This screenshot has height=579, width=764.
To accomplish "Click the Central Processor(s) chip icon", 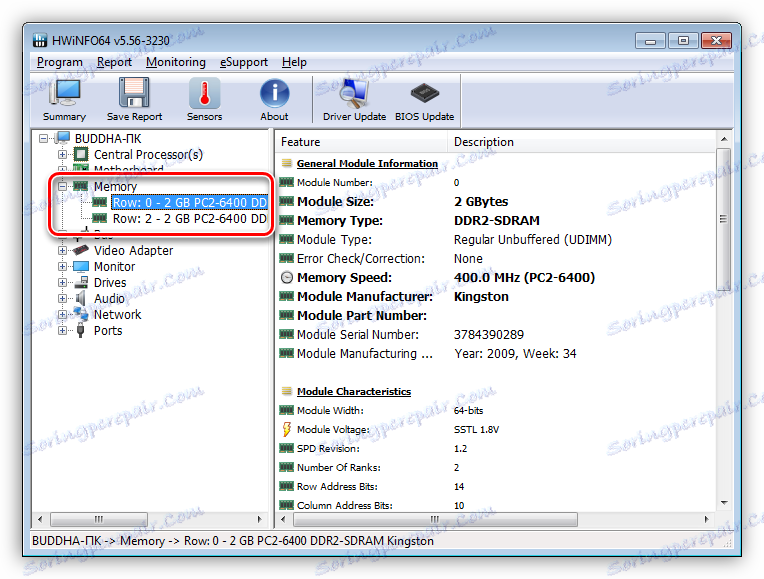I will [81, 154].
